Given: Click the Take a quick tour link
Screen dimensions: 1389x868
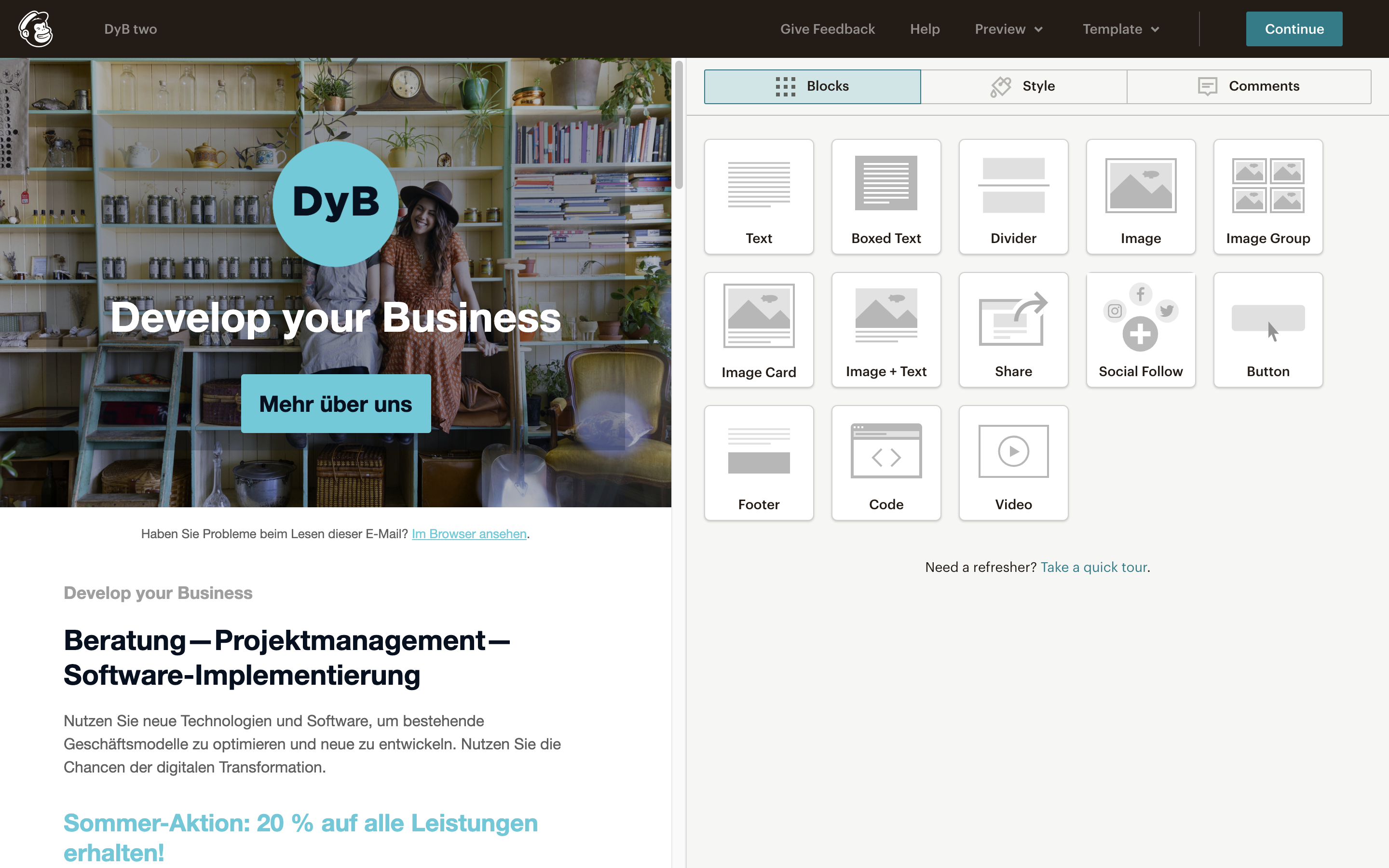Looking at the screenshot, I should (1094, 566).
